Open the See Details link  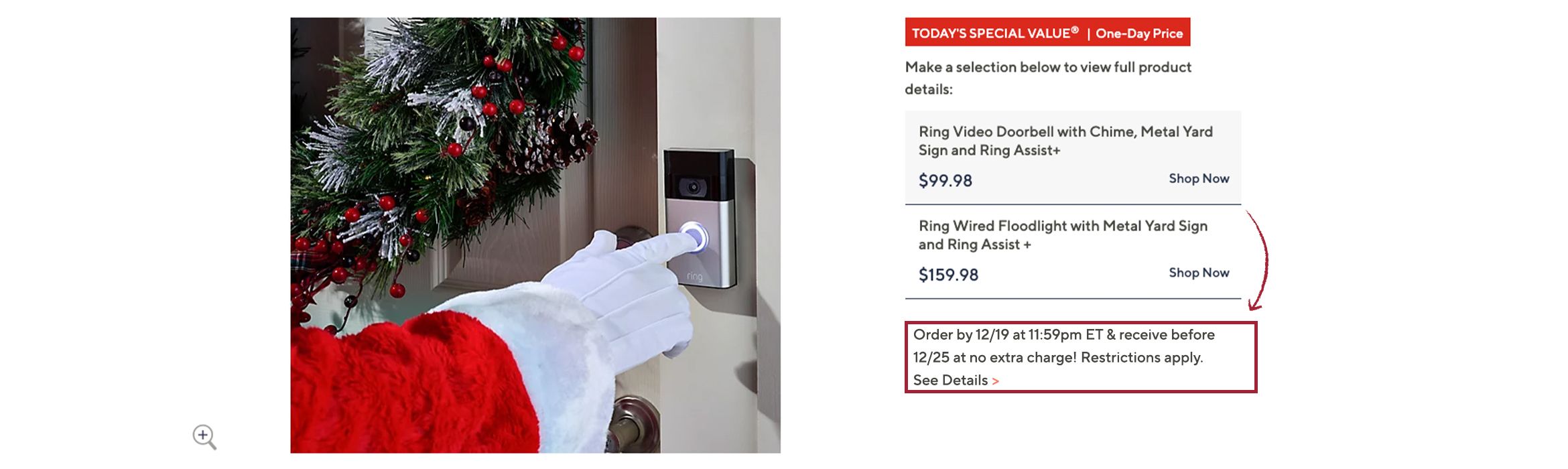click(x=956, y=381)
